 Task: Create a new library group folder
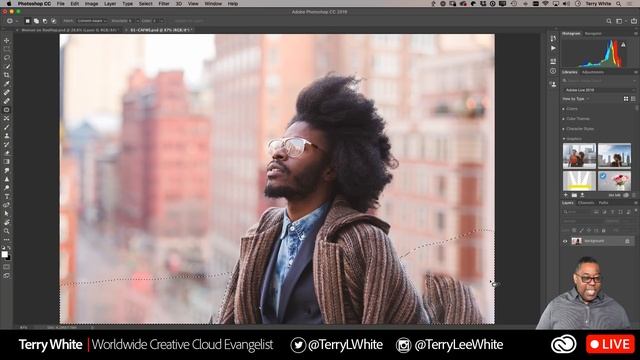[574, 196]
